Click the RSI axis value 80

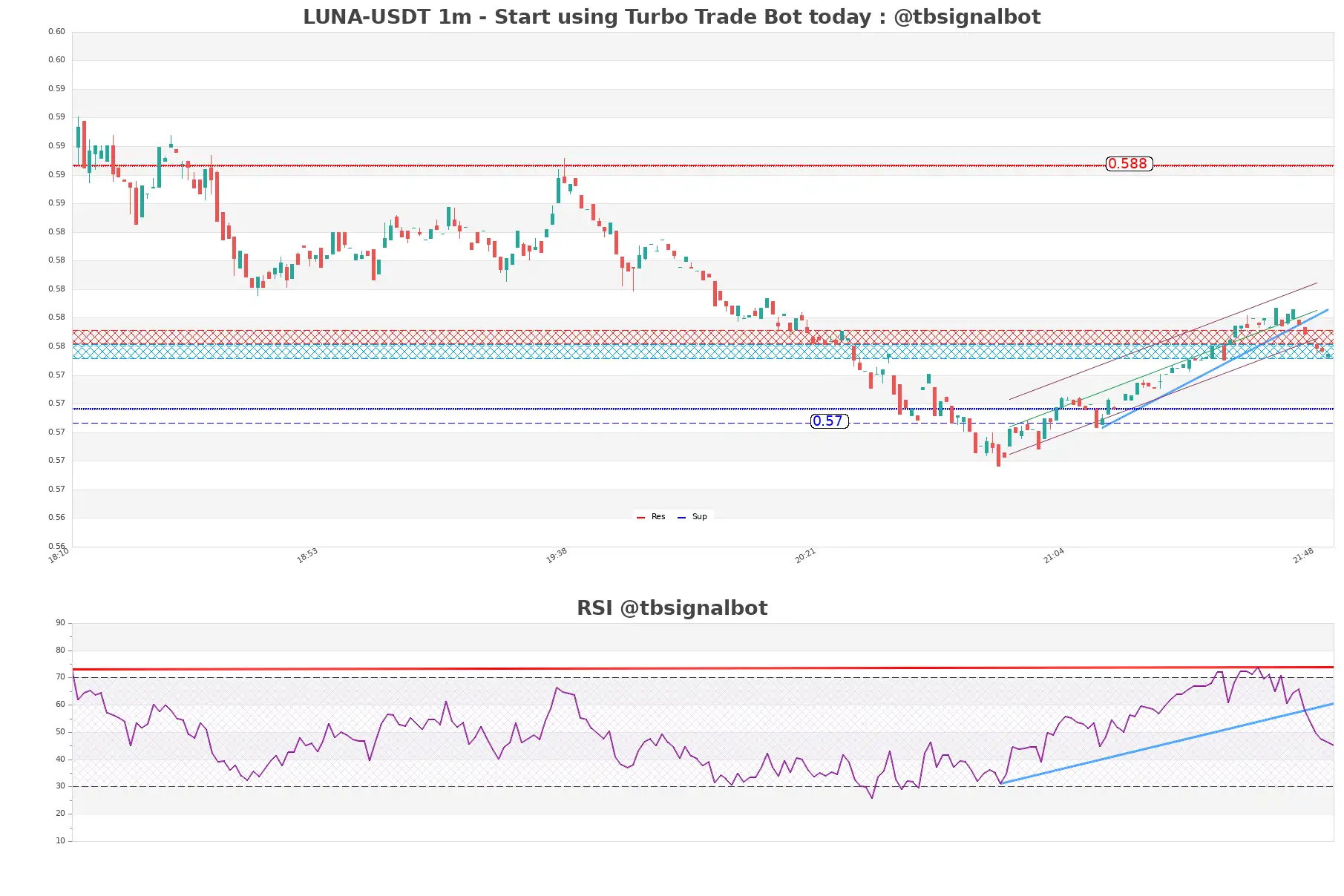click(60, 650)
